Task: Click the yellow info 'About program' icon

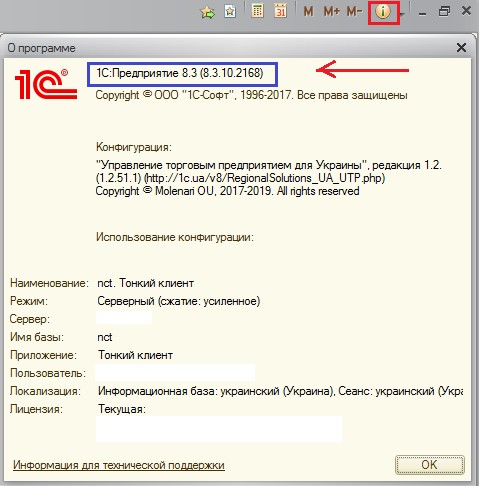Action: (x=383, y=12)
